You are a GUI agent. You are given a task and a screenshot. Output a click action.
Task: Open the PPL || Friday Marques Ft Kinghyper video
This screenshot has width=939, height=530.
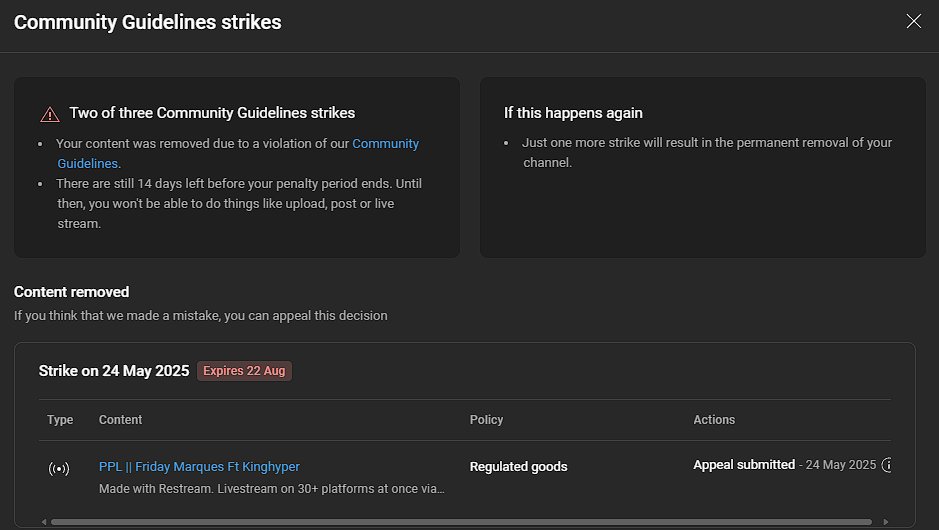tap(199, 467)
